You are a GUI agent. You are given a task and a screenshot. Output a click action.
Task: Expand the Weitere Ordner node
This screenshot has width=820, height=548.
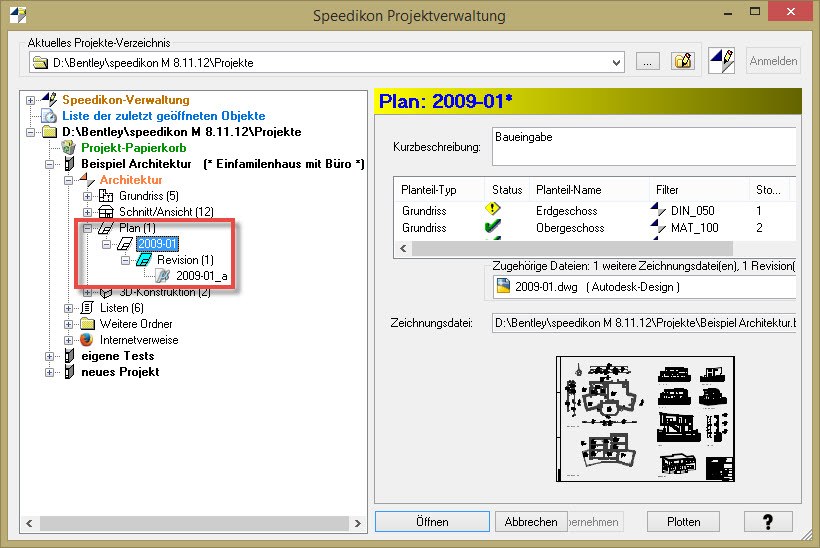point(69,324)
